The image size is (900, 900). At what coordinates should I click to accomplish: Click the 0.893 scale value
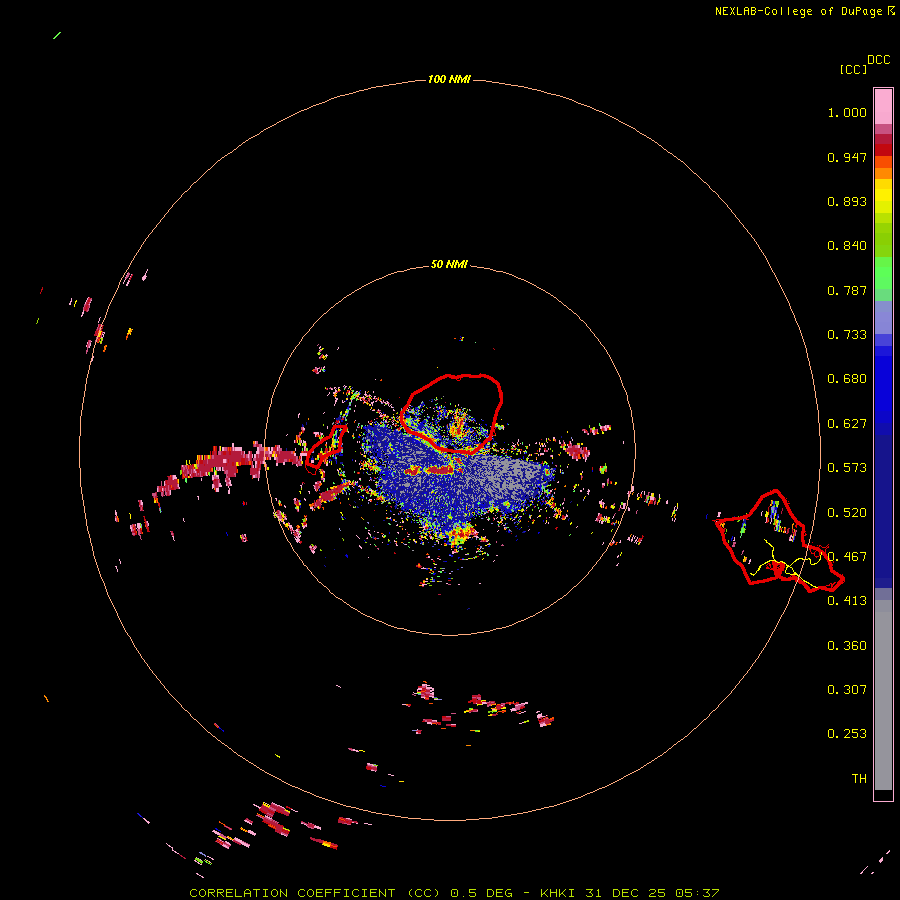tap(847, 201)
